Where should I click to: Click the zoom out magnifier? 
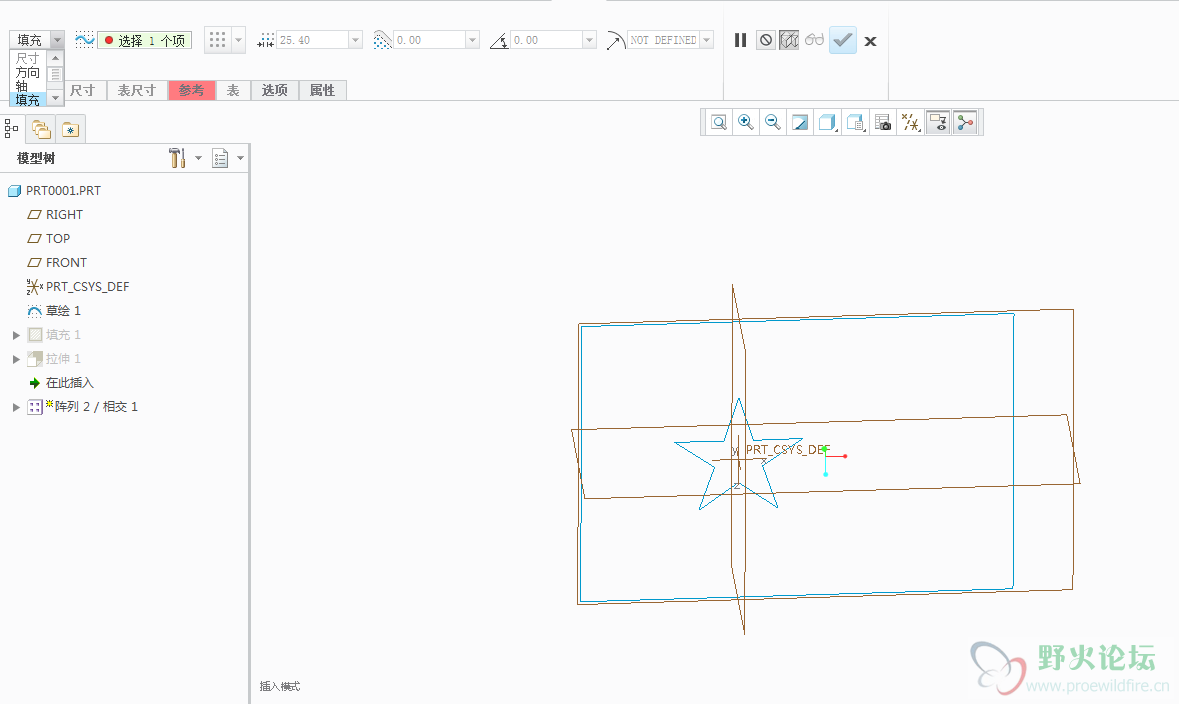[x=772, y=122]
